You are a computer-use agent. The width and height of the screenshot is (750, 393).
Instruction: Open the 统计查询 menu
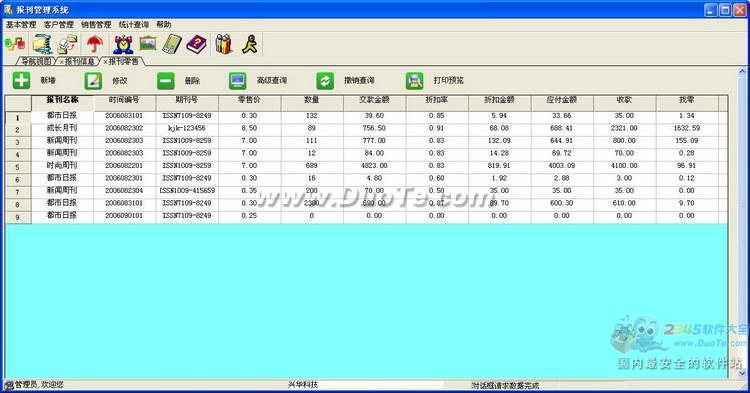point(133,24)
